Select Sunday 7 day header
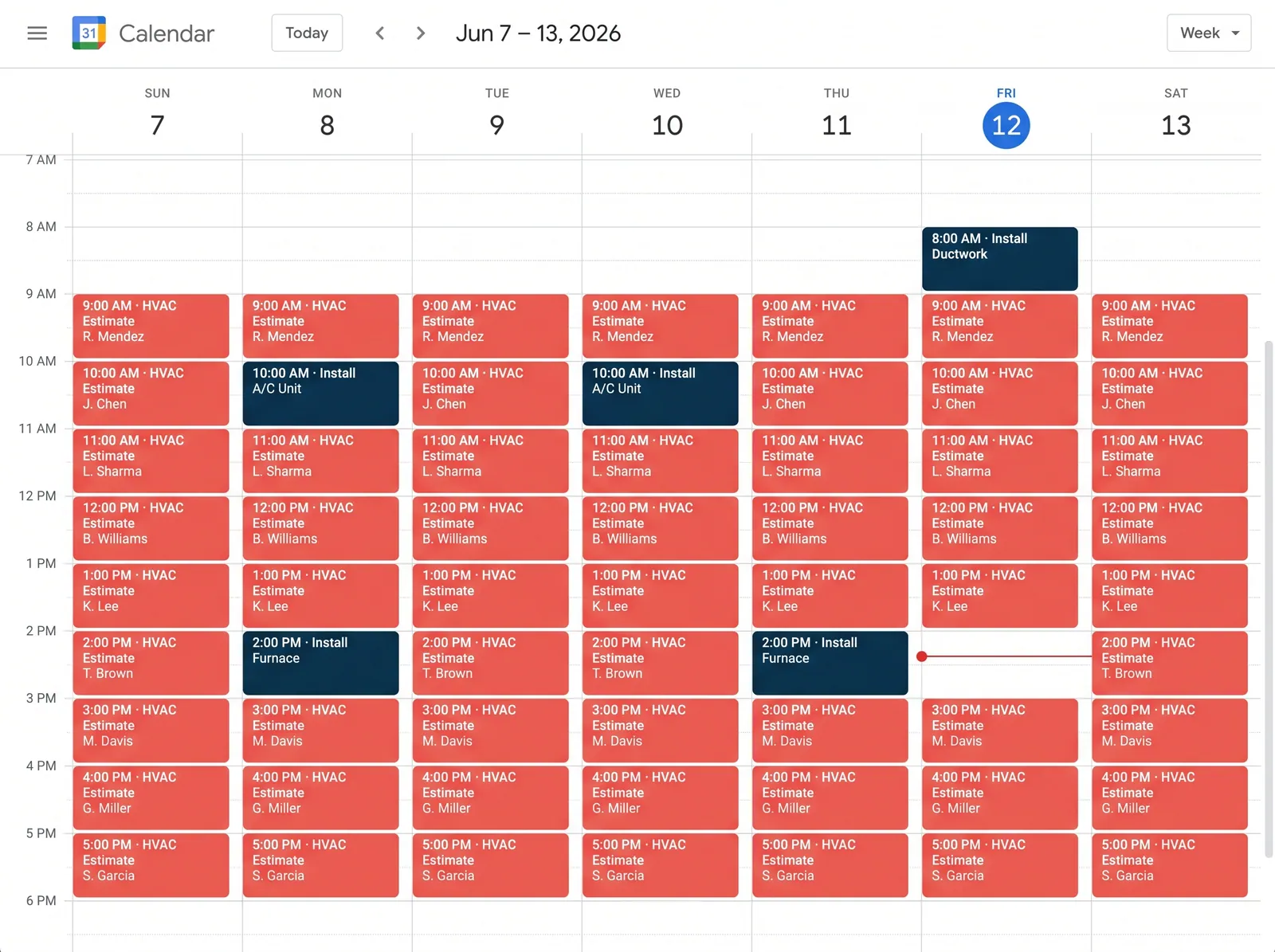The width and height of the screenshot is (1275, 952). click(x=157, y=114)
